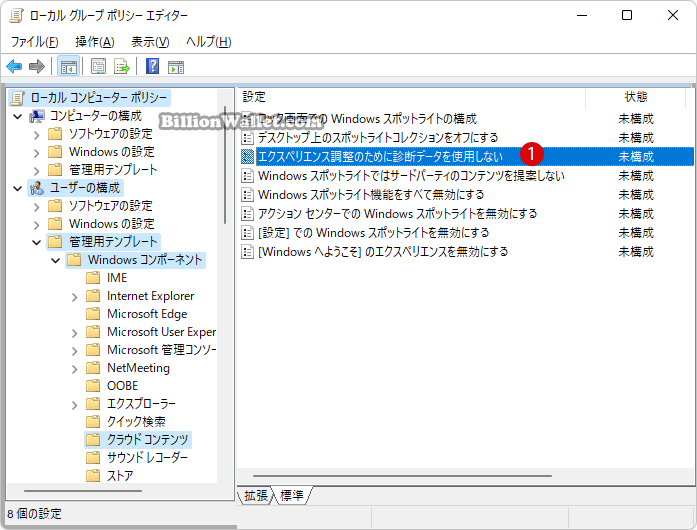Click the Forward arrow toolbar icon
Viewport: 697px width, 530px height.
37,67
